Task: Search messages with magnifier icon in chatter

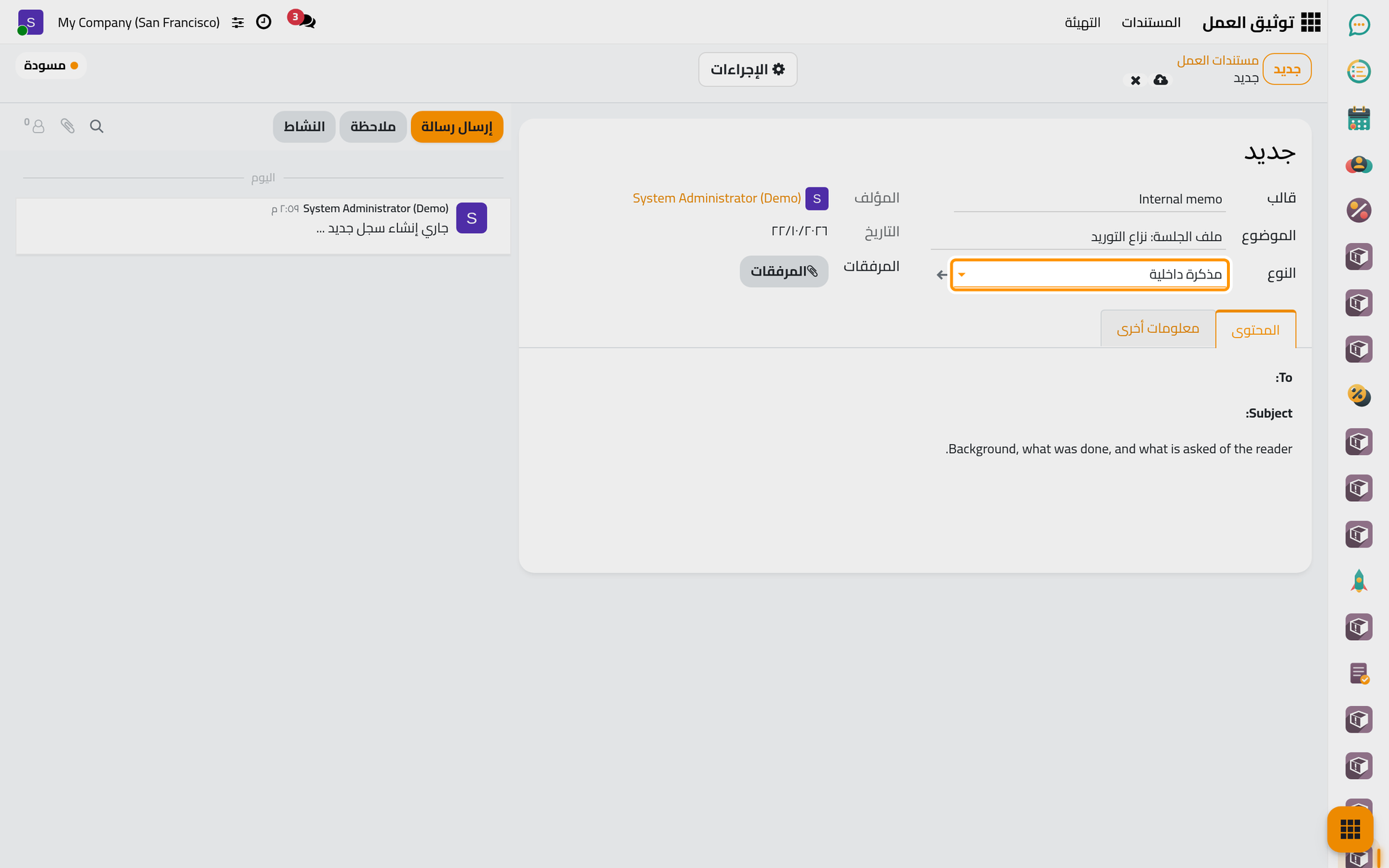Action: point(96,127)
